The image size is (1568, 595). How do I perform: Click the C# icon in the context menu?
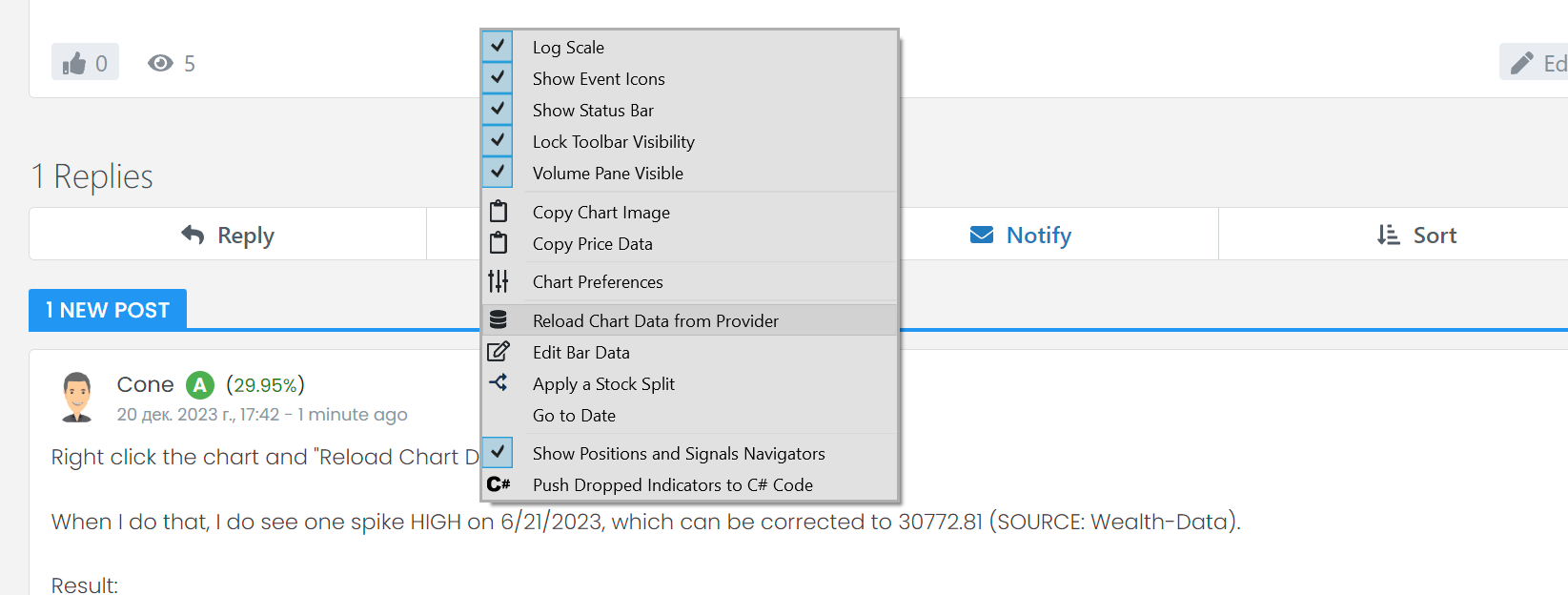point(499,484)
